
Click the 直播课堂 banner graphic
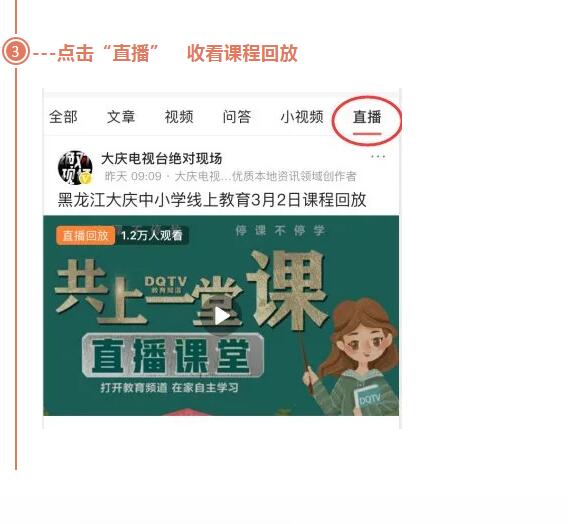coord(173,355)
